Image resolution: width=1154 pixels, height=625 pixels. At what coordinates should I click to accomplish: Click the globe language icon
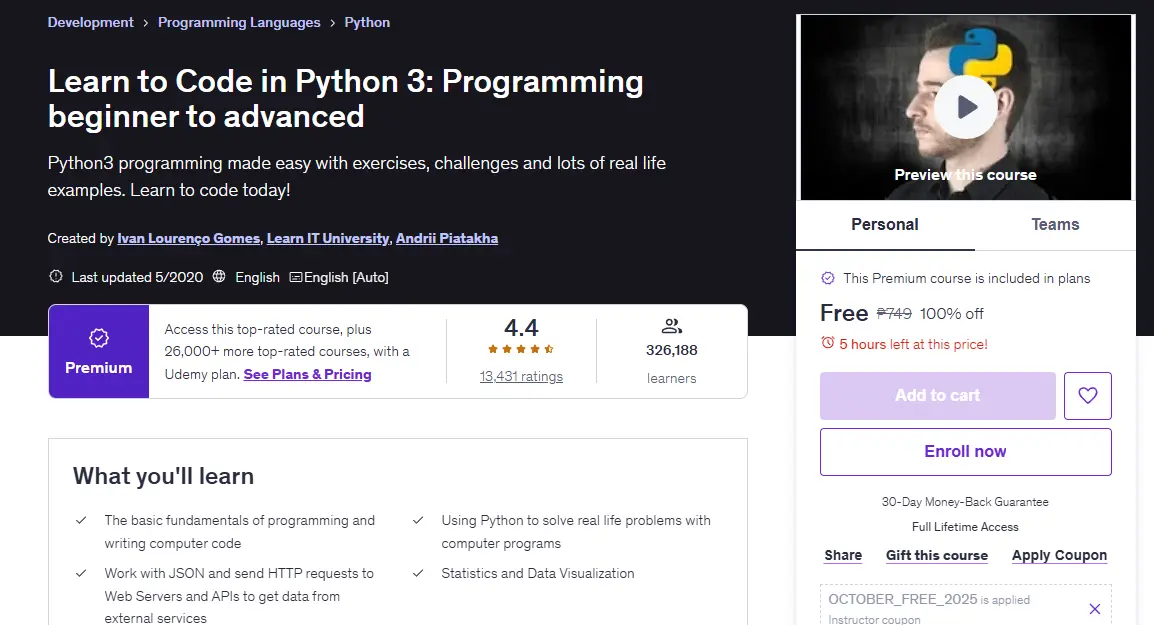(219, 276)
